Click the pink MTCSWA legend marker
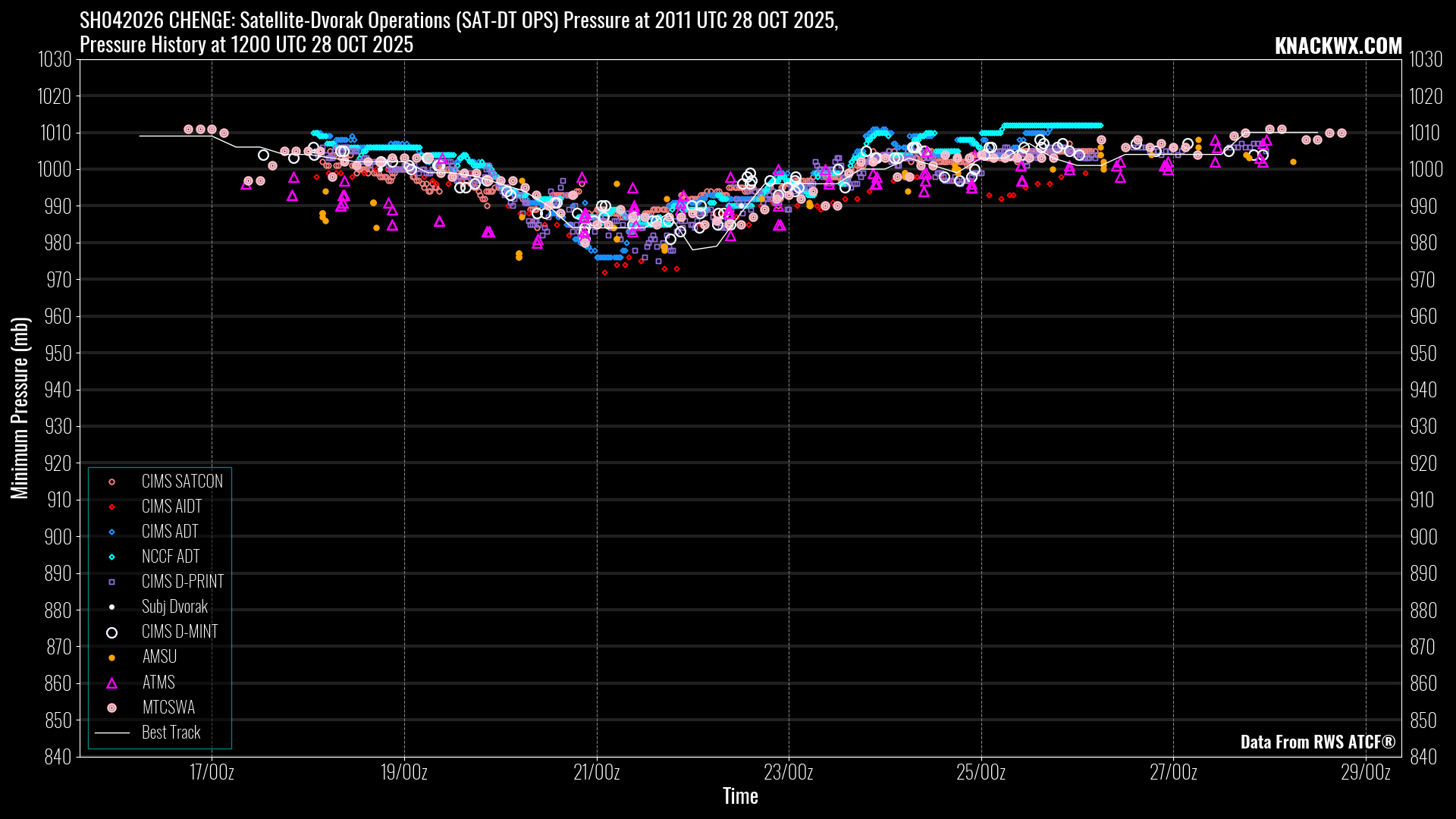This screenshot has height=819, width=1456. point(111,708)
